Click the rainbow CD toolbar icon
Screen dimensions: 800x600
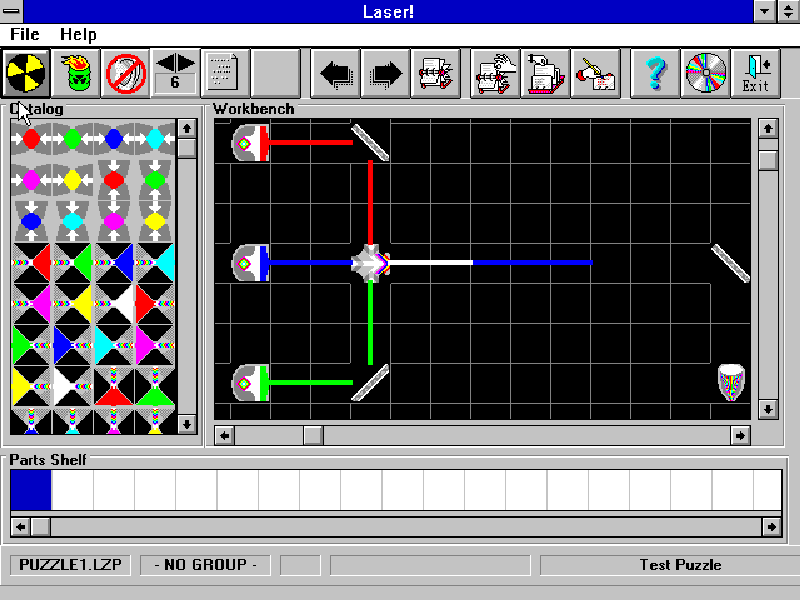(x=705, y=72)
